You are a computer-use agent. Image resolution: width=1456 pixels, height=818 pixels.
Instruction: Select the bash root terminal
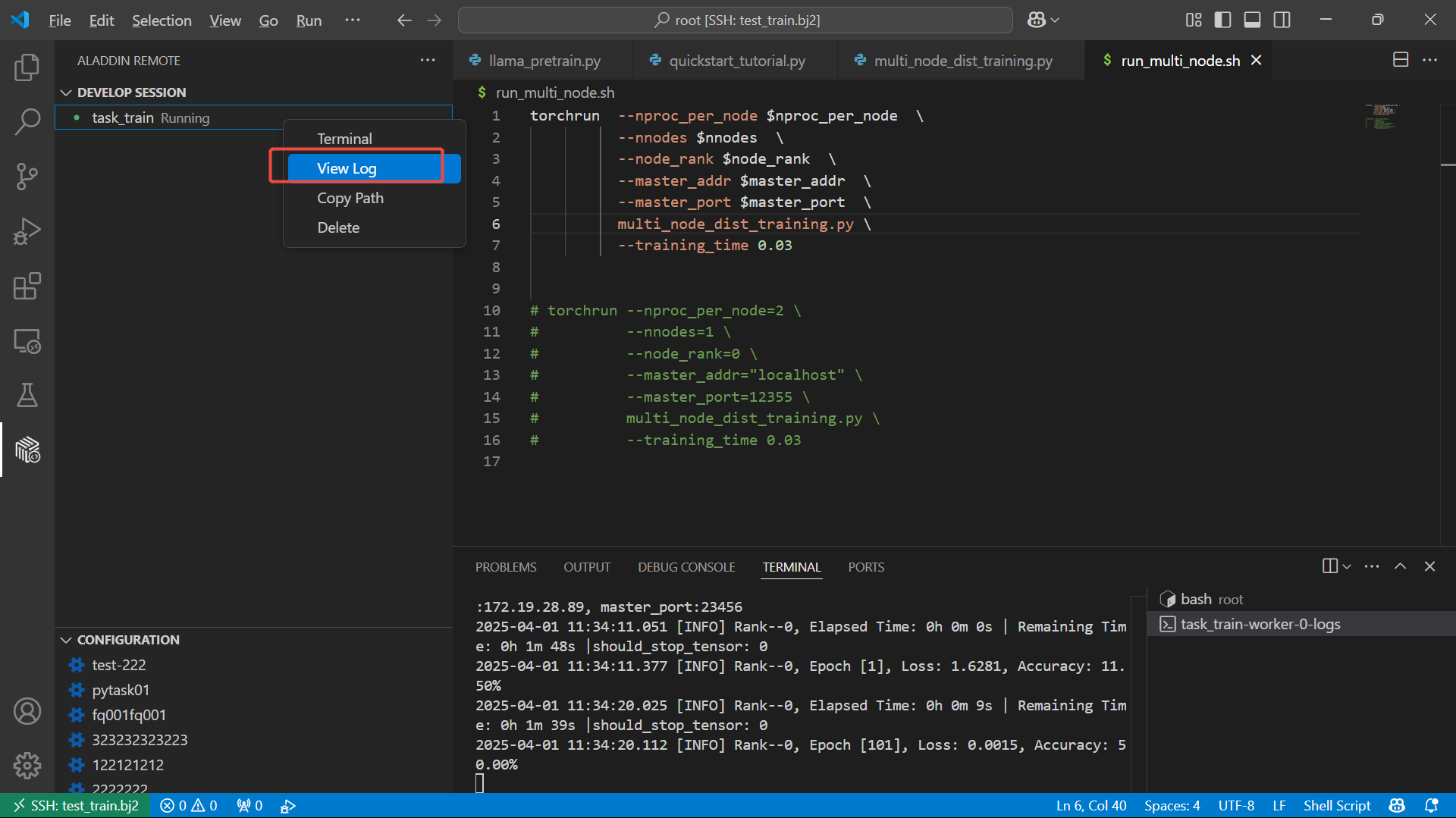[1301, 599]
